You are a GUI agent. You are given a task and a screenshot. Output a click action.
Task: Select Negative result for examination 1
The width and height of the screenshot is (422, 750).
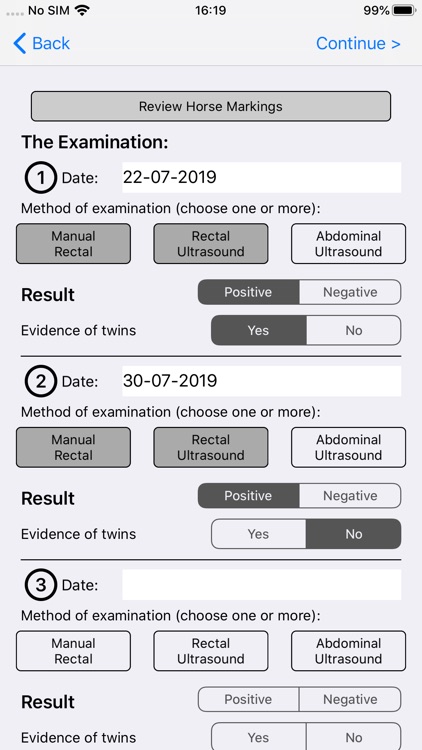(x=350, y=292)
